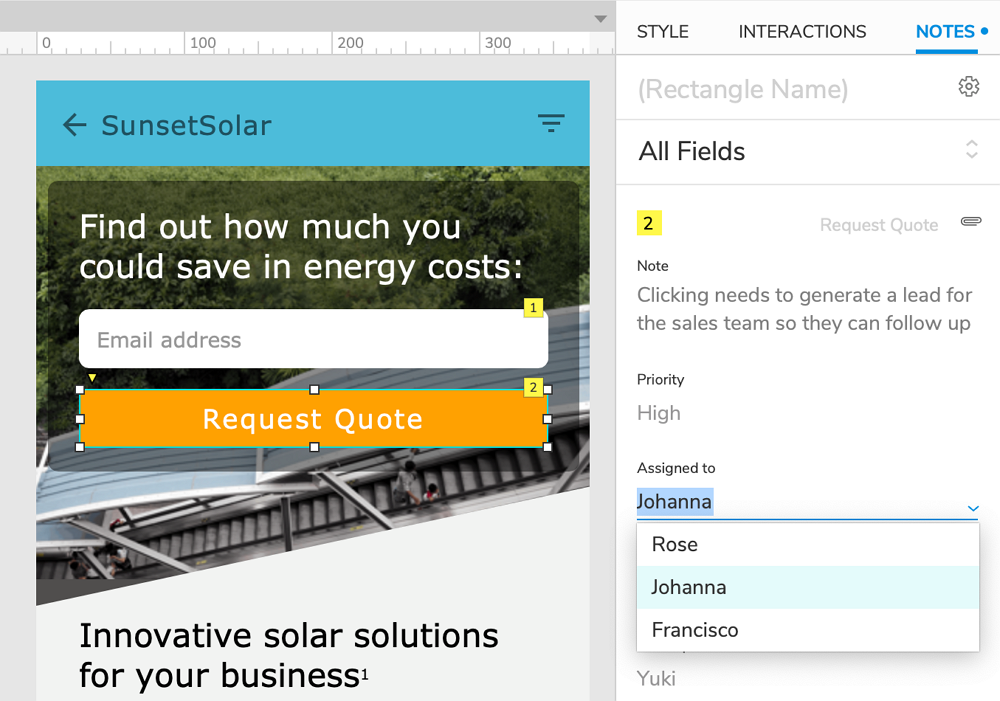
Task: Click yellow note marker 2 on orange button
Action: 533,387
